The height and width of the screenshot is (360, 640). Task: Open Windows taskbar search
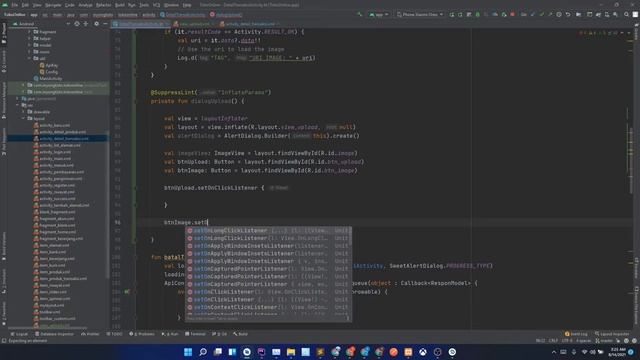[x=203, y=352]
